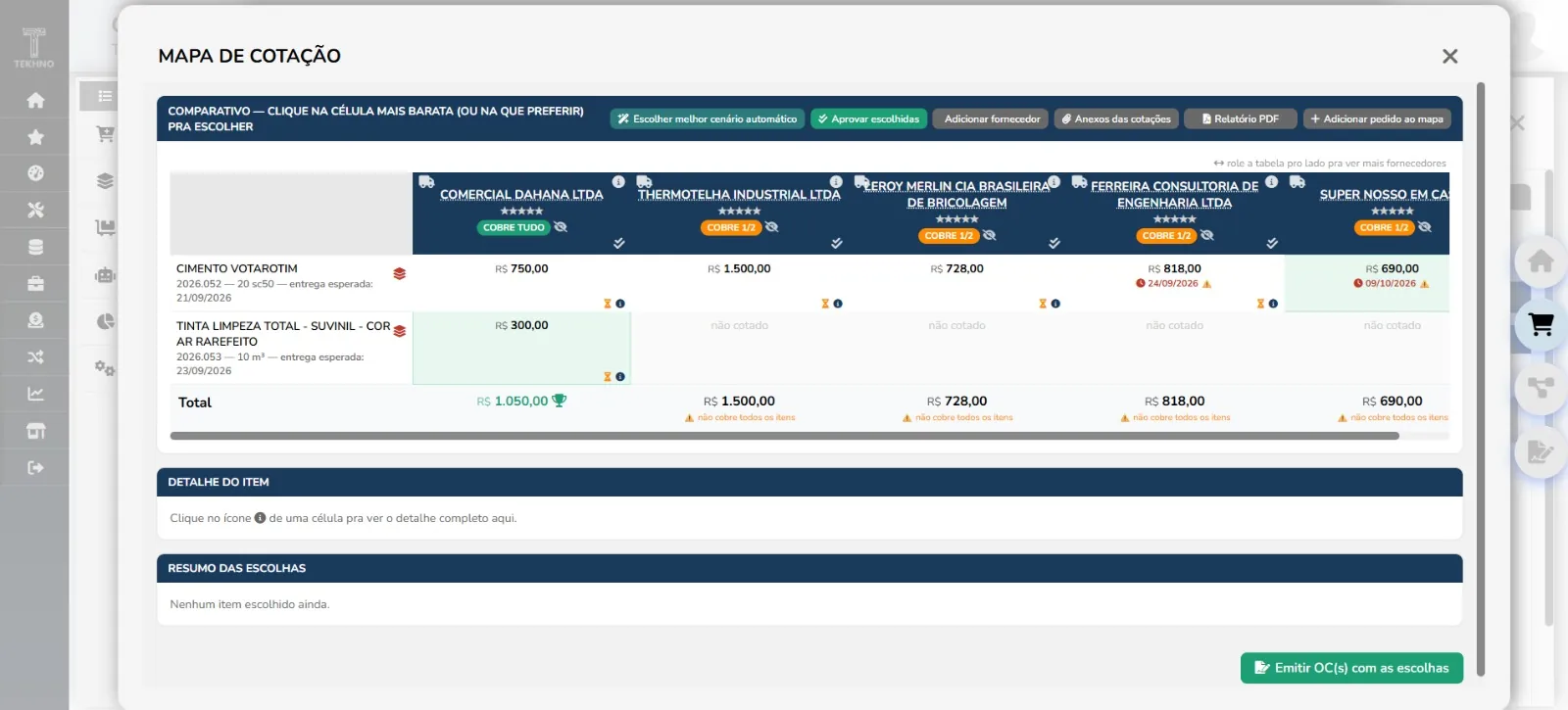Open detail icon in R$ 750,00 cement cell
Screen dimensions: 1568x710
point(620,304)
